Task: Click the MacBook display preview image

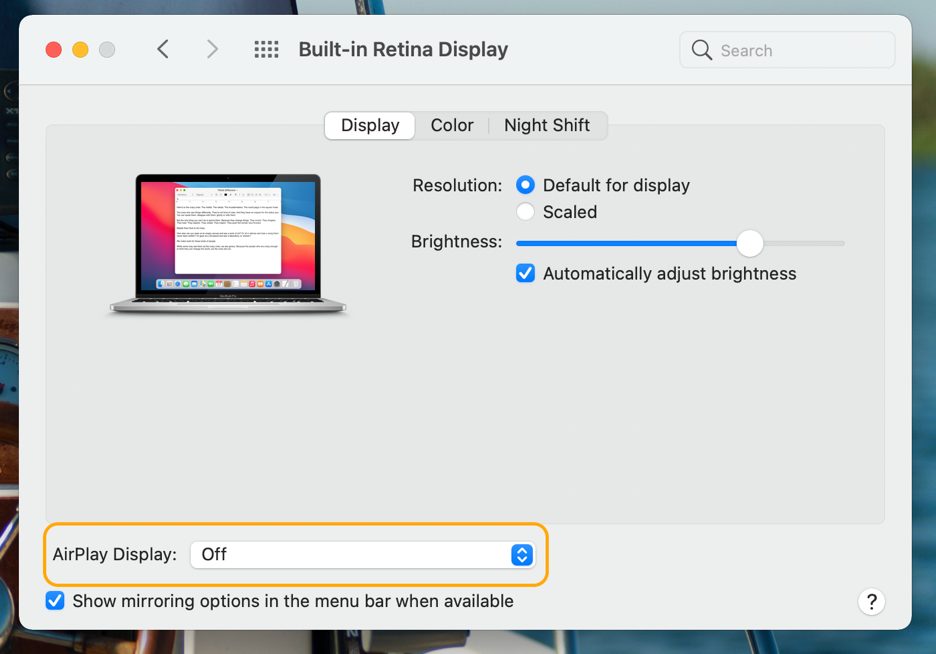Action: coord(228,244)
